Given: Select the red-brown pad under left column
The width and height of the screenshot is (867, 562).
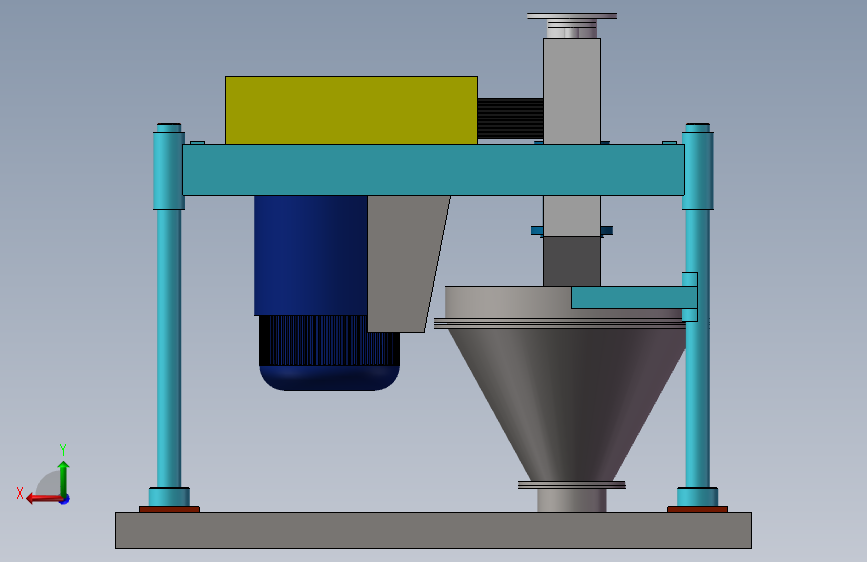Looking at the screenshot, I should click(169, 509).
